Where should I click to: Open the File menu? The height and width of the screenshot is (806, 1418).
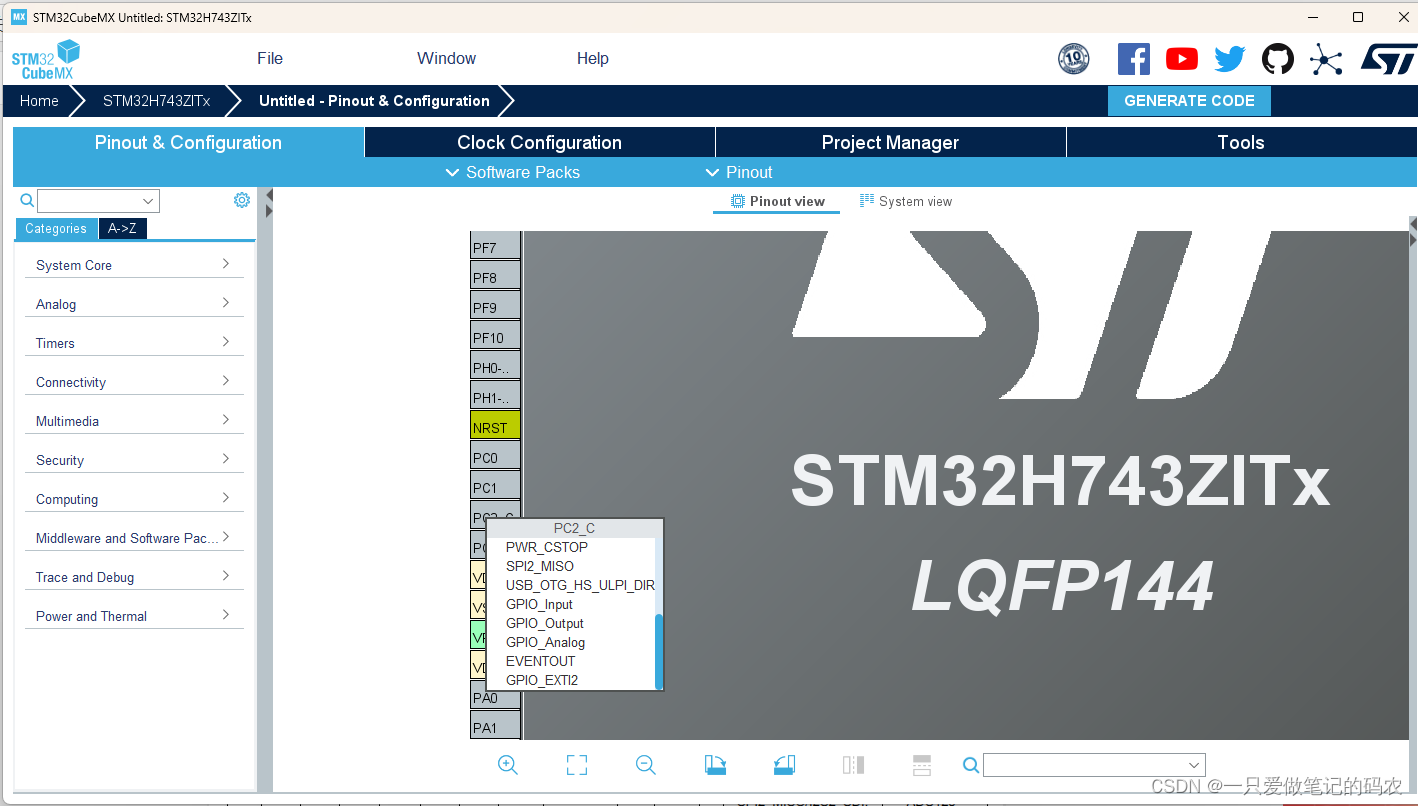click(270, 59)
